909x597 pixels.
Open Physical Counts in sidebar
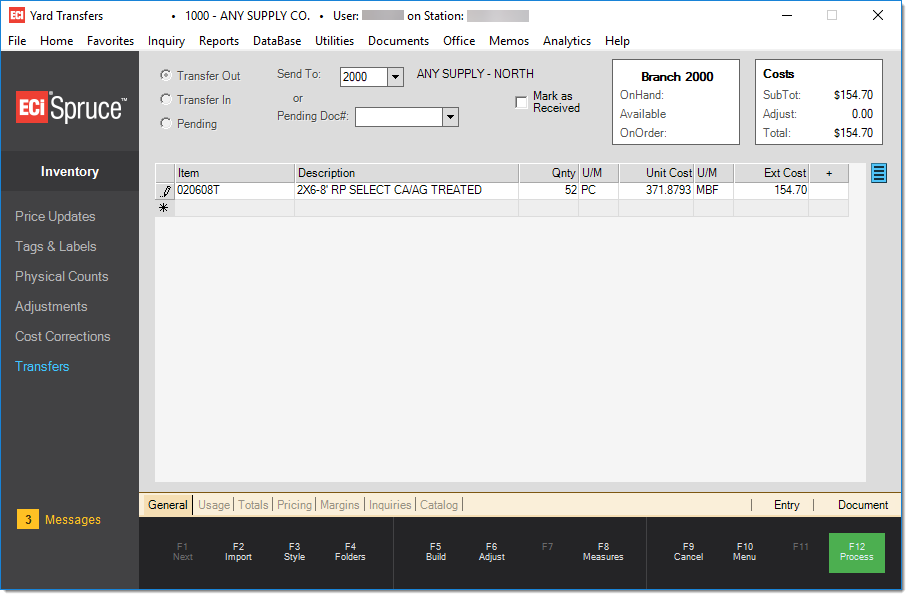[62, 278]
